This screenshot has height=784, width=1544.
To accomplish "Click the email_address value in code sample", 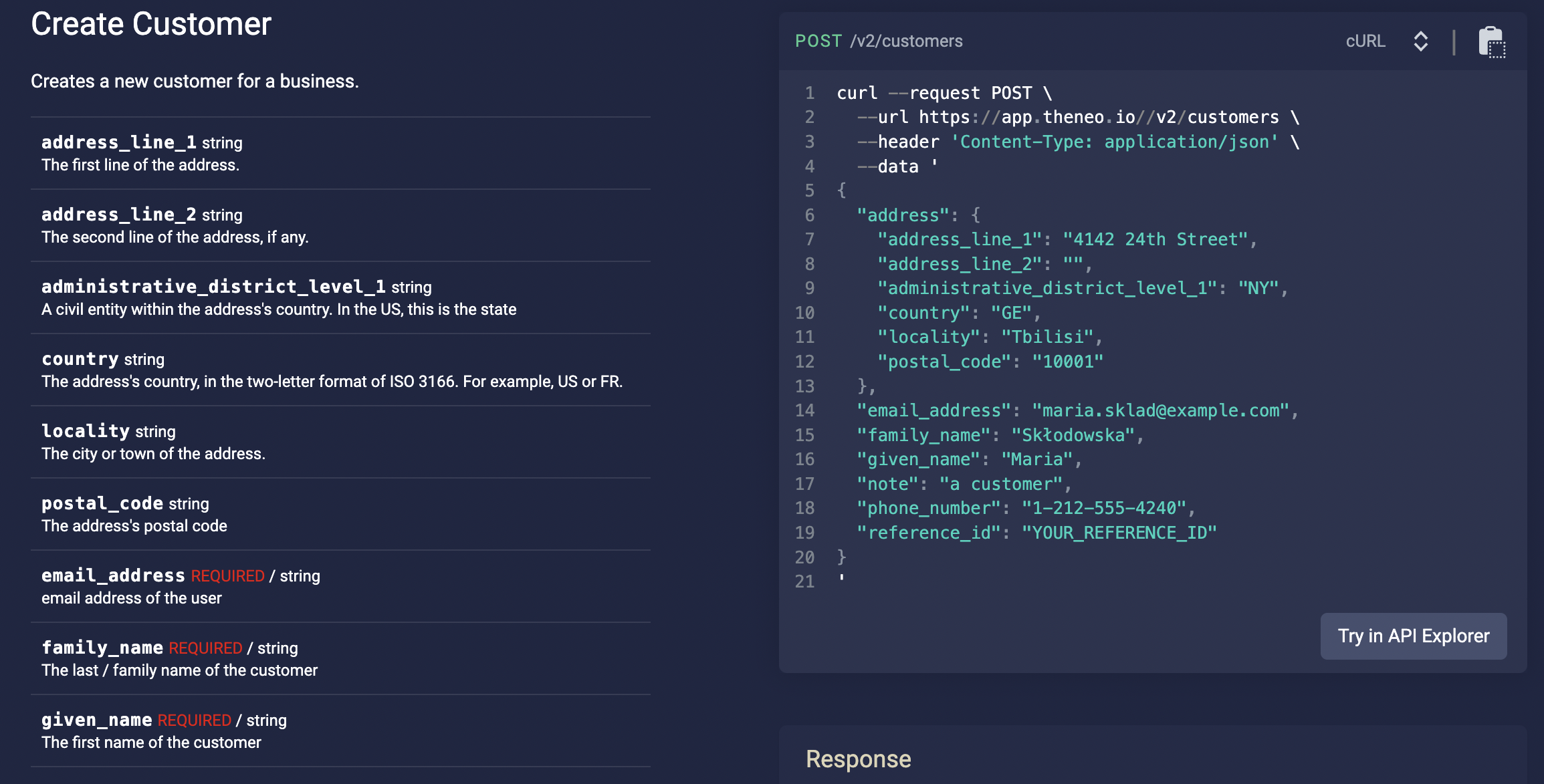I will pyautogui.click(x=1160, y=410).
